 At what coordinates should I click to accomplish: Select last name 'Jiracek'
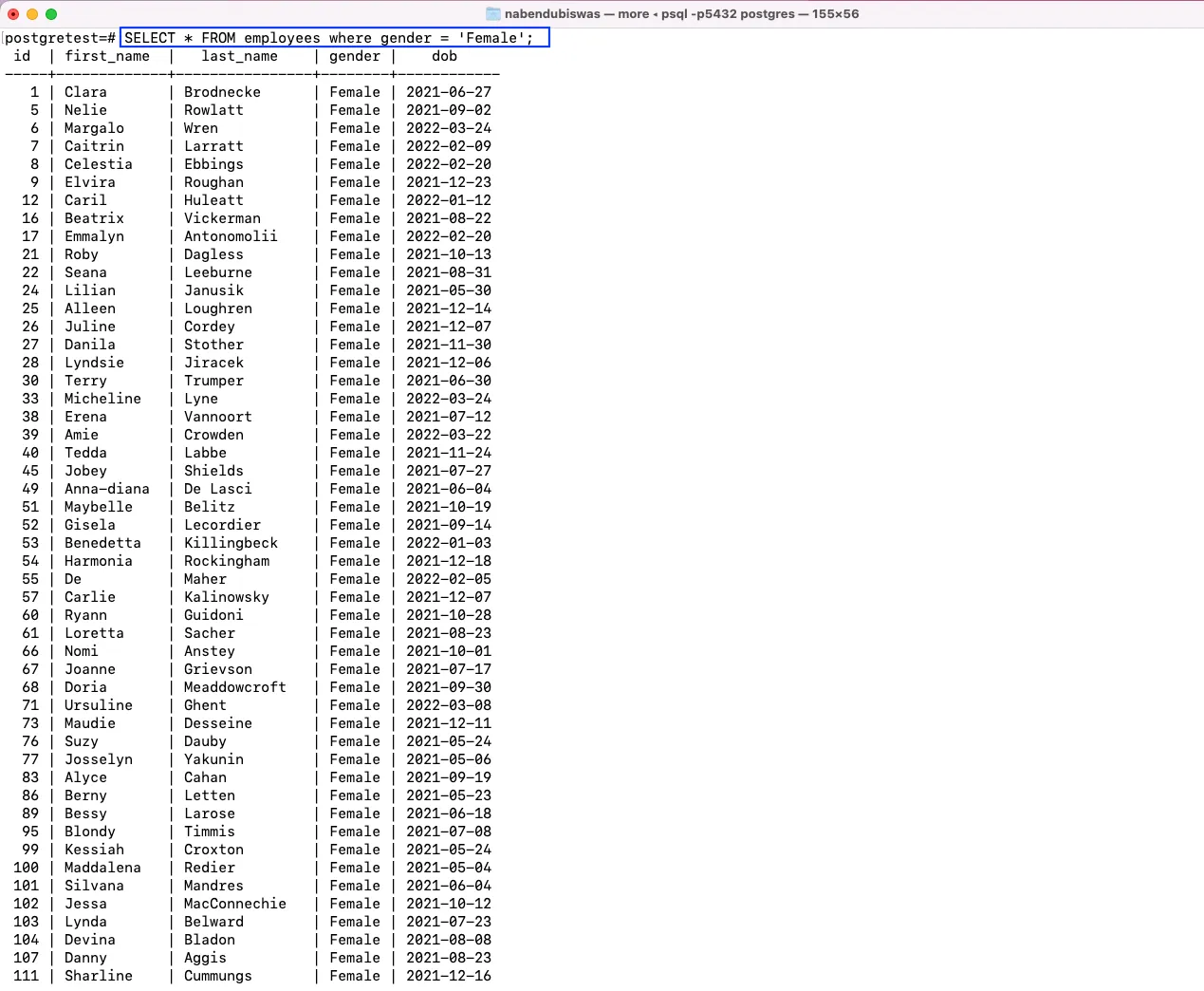[x=213, y=363]
